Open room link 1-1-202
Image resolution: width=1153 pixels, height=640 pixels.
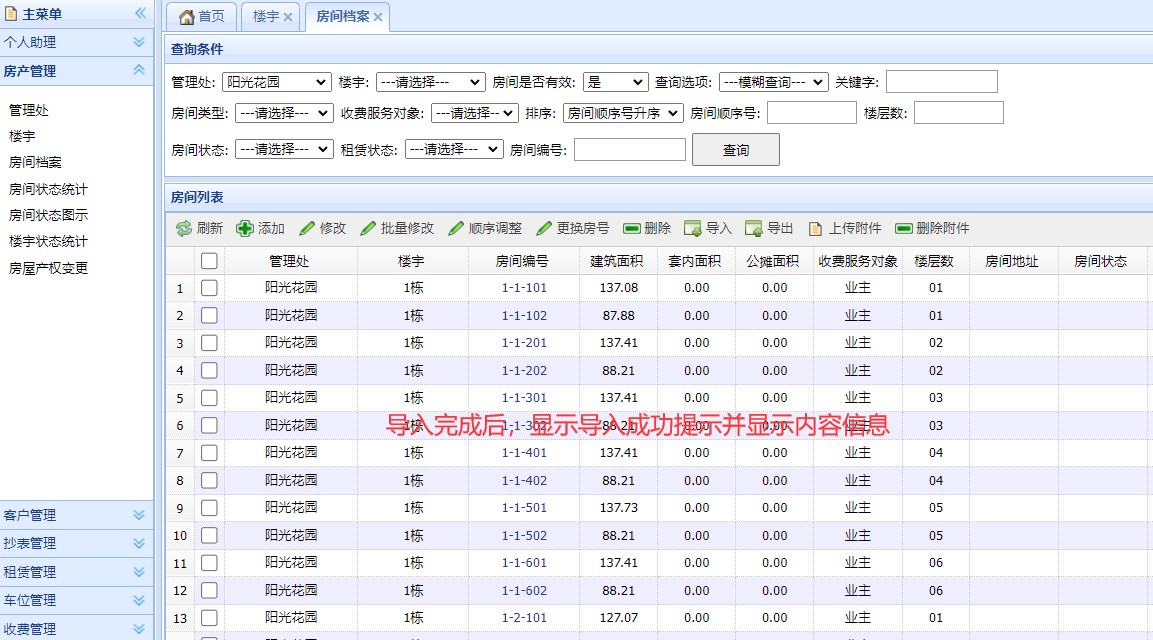524,371
